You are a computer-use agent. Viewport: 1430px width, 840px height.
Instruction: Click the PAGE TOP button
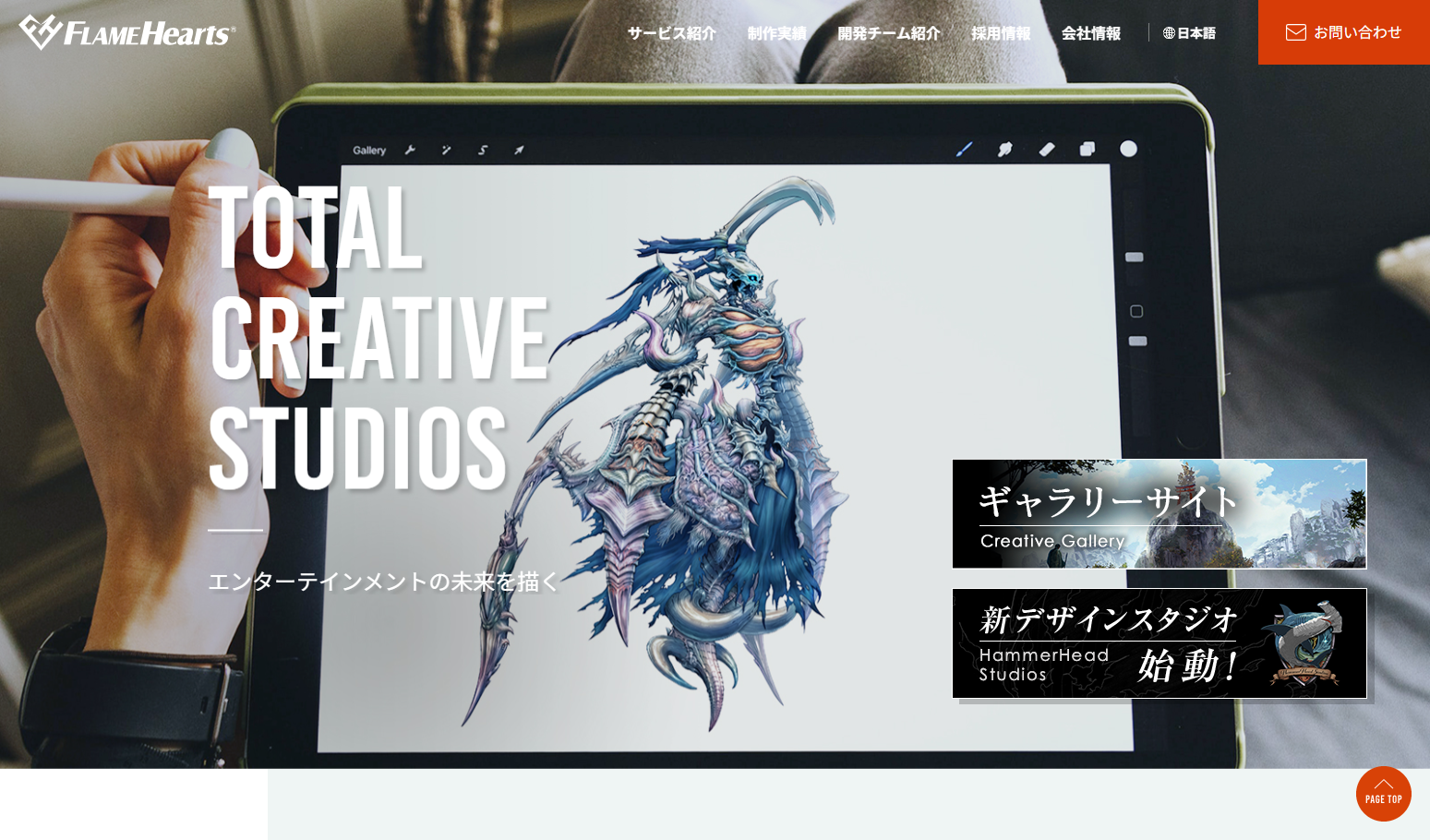(x=1384, y=794)
